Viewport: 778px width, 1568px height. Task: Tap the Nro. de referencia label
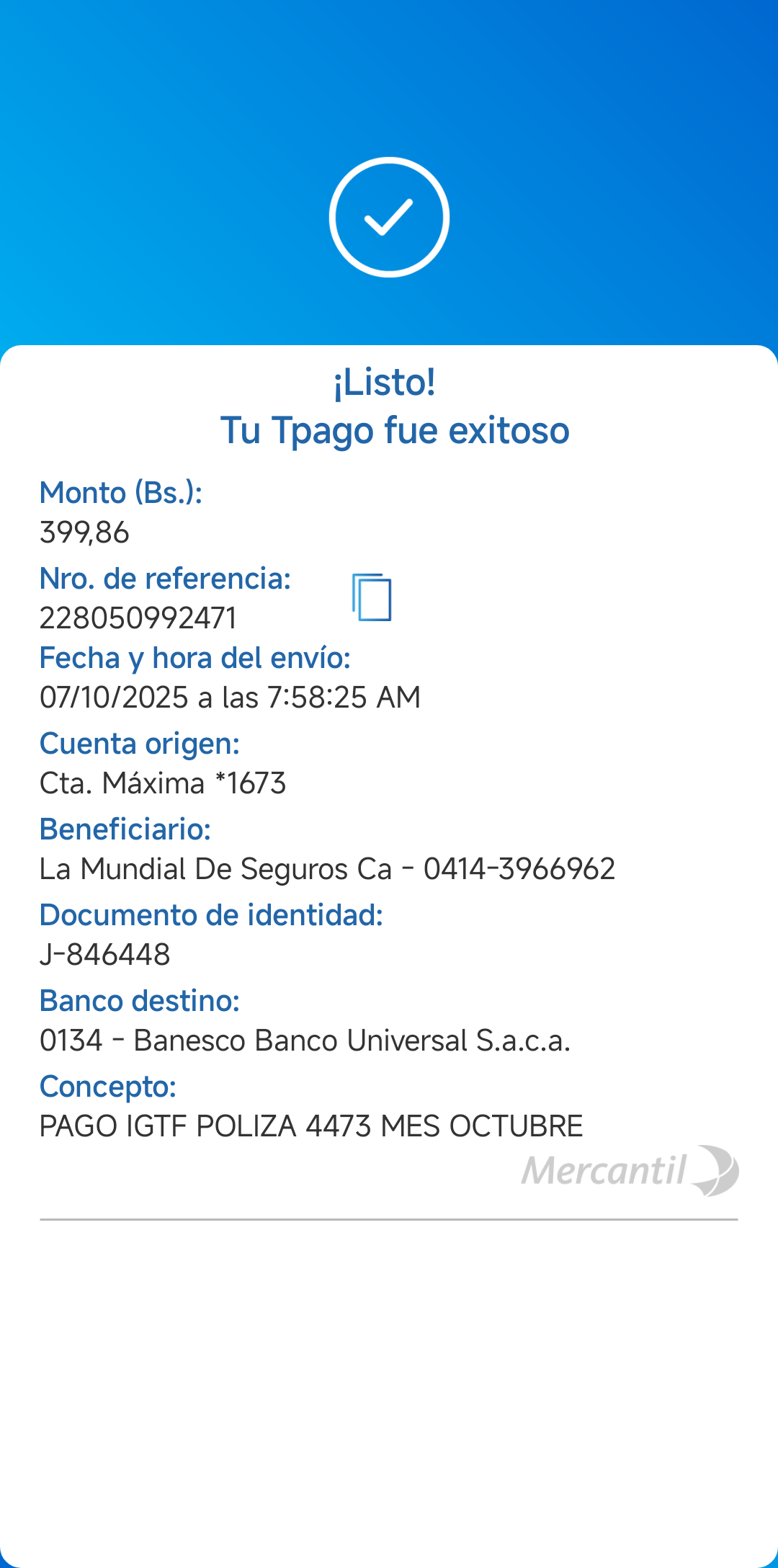165,579
